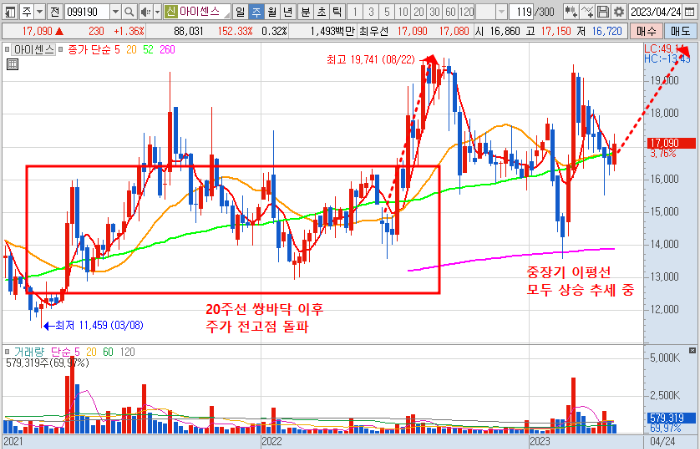Select the 3 interval button
This screenshot has width=700, height=449.
point(371,12)
